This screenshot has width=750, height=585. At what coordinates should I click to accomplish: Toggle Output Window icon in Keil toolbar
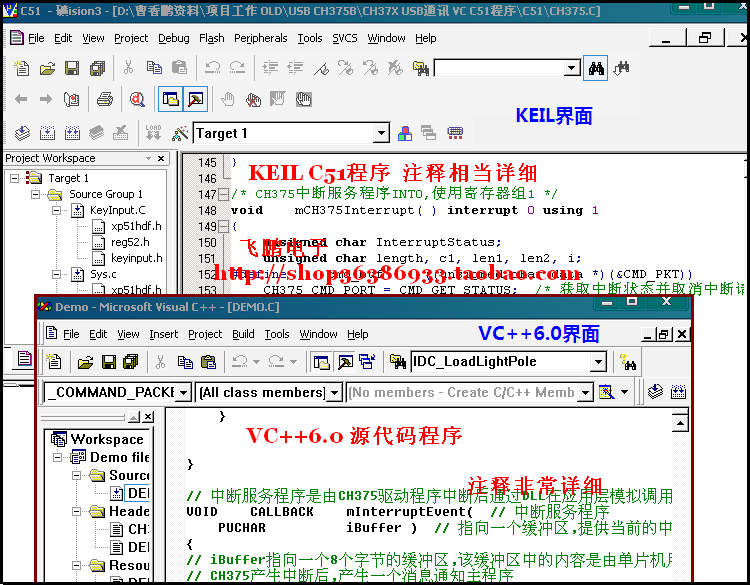(x=196, y=99)
